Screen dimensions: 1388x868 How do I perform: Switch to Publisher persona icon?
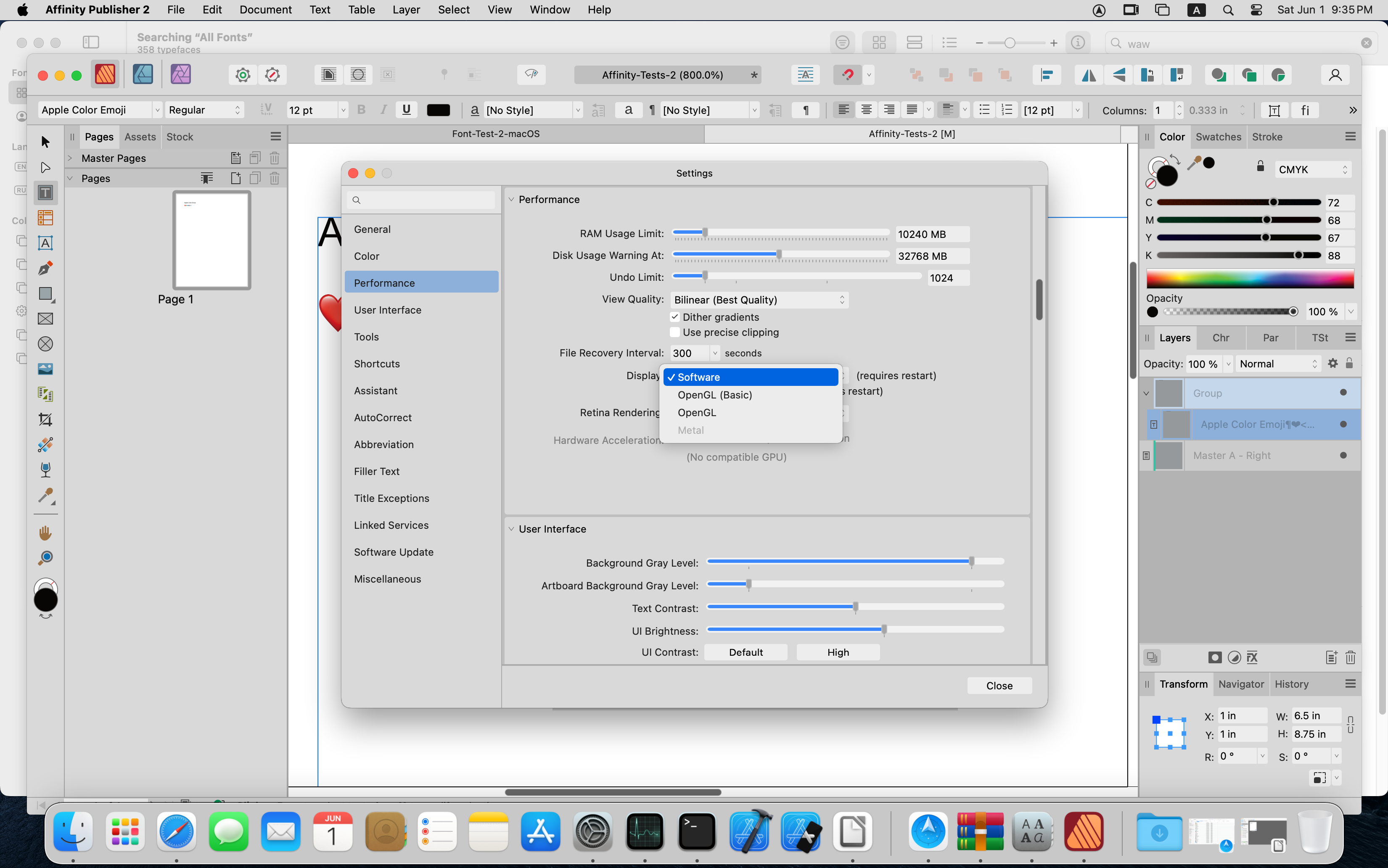pos(105,75)
